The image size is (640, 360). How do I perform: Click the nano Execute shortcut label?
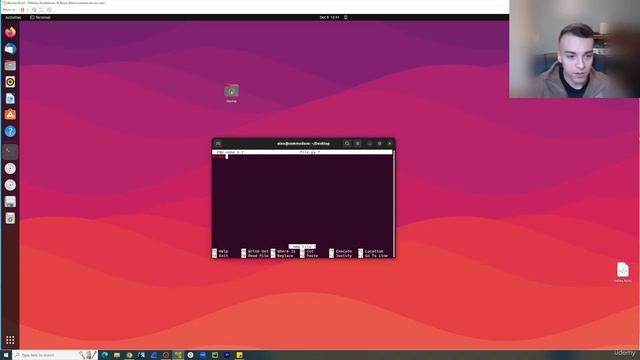pos(343,251)
